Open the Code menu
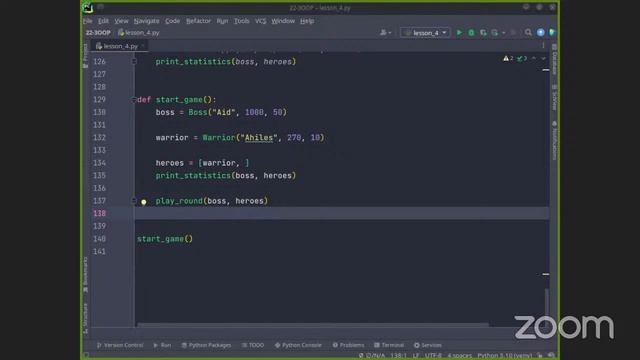This screenshot has height=360, width=640. pyautogui.click(x=172, y=21)
